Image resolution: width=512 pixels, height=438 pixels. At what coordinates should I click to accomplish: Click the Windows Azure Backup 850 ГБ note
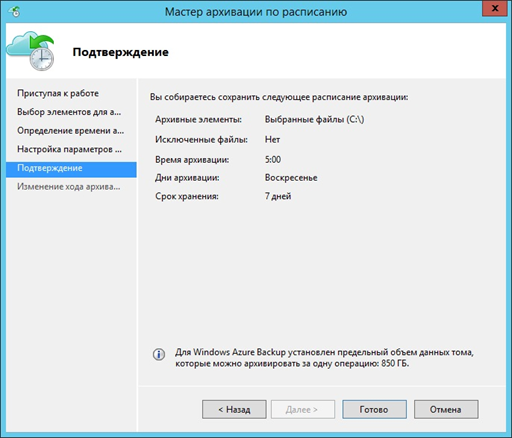pos(324,358)
